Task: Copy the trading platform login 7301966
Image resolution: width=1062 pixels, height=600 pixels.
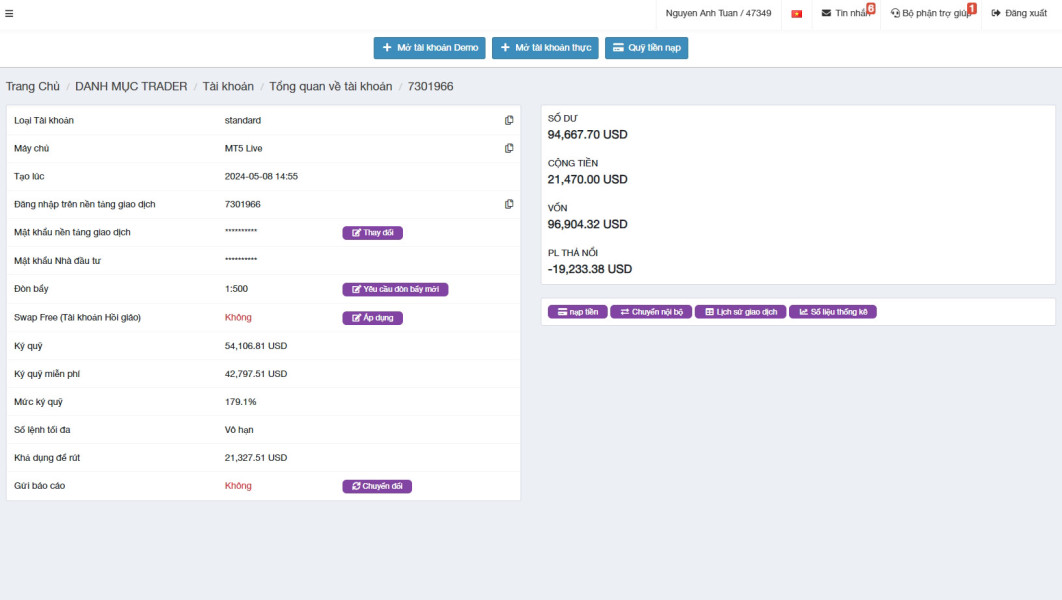Action: coord(509,204)
